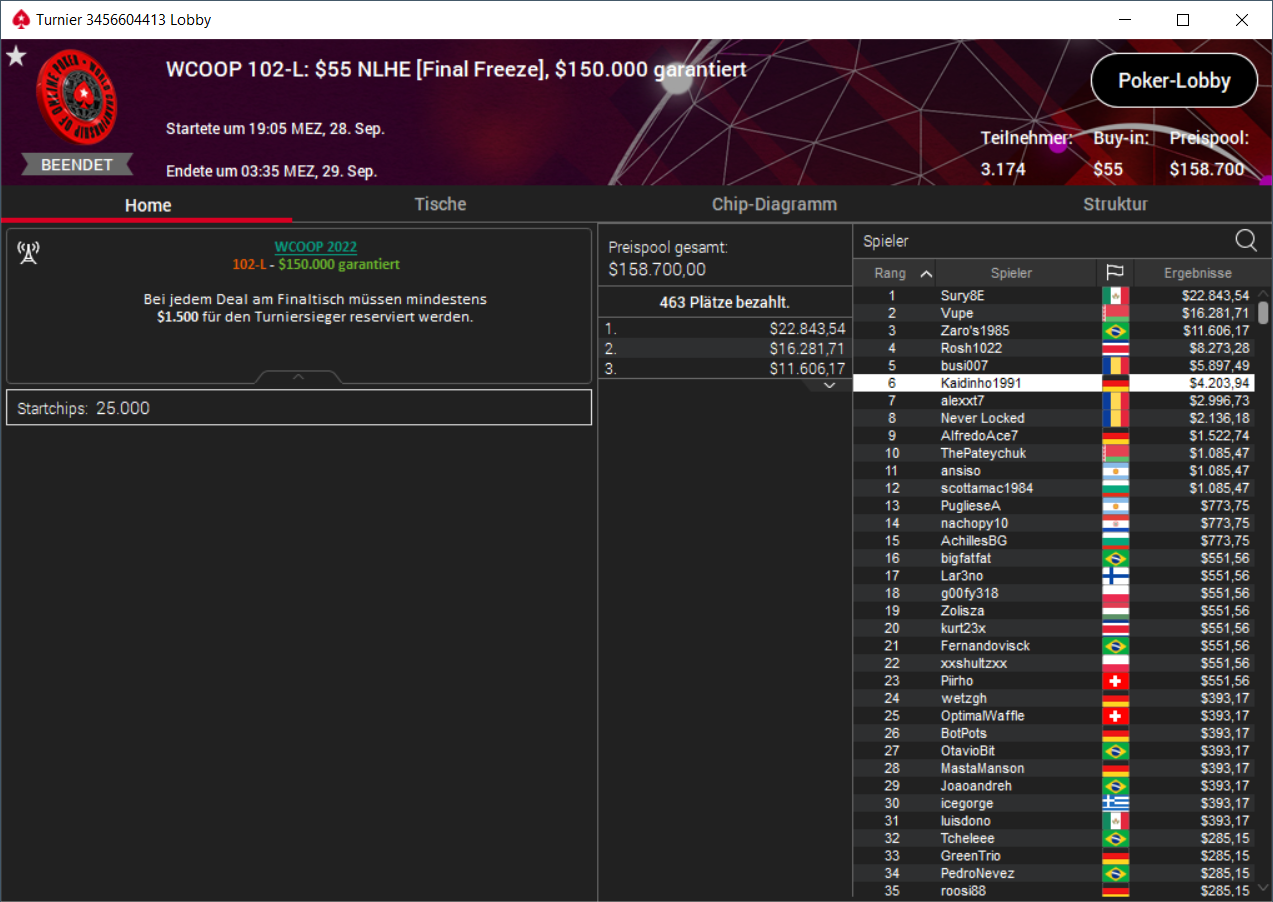Click the flag column header icon

1115,273
